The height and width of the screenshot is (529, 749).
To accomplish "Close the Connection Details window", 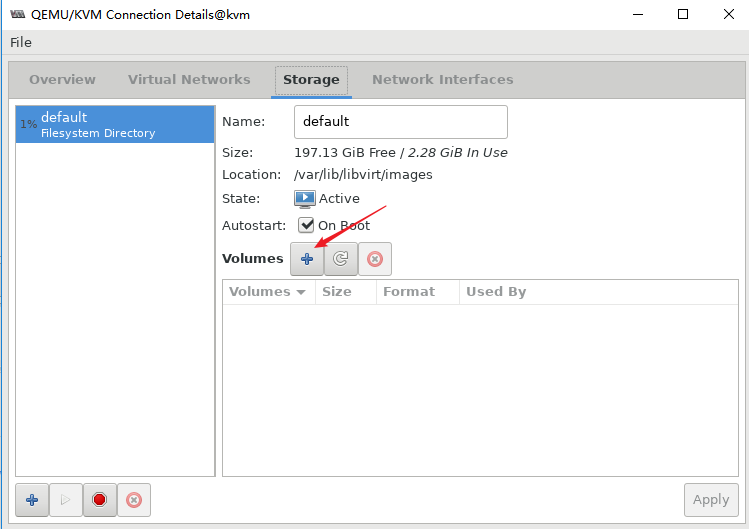I will pyautogui.click(x=728, y=14).
